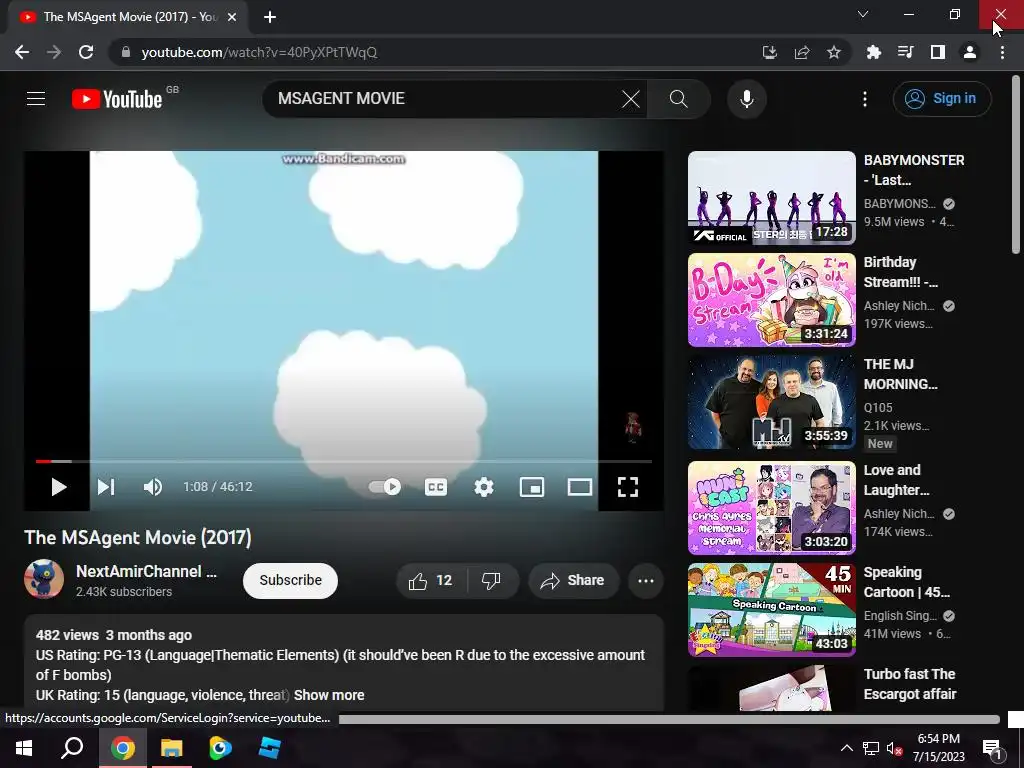This screenshot has height=768, width=1024.
Task: Open volume tray icon
Action: coord(893,748)
